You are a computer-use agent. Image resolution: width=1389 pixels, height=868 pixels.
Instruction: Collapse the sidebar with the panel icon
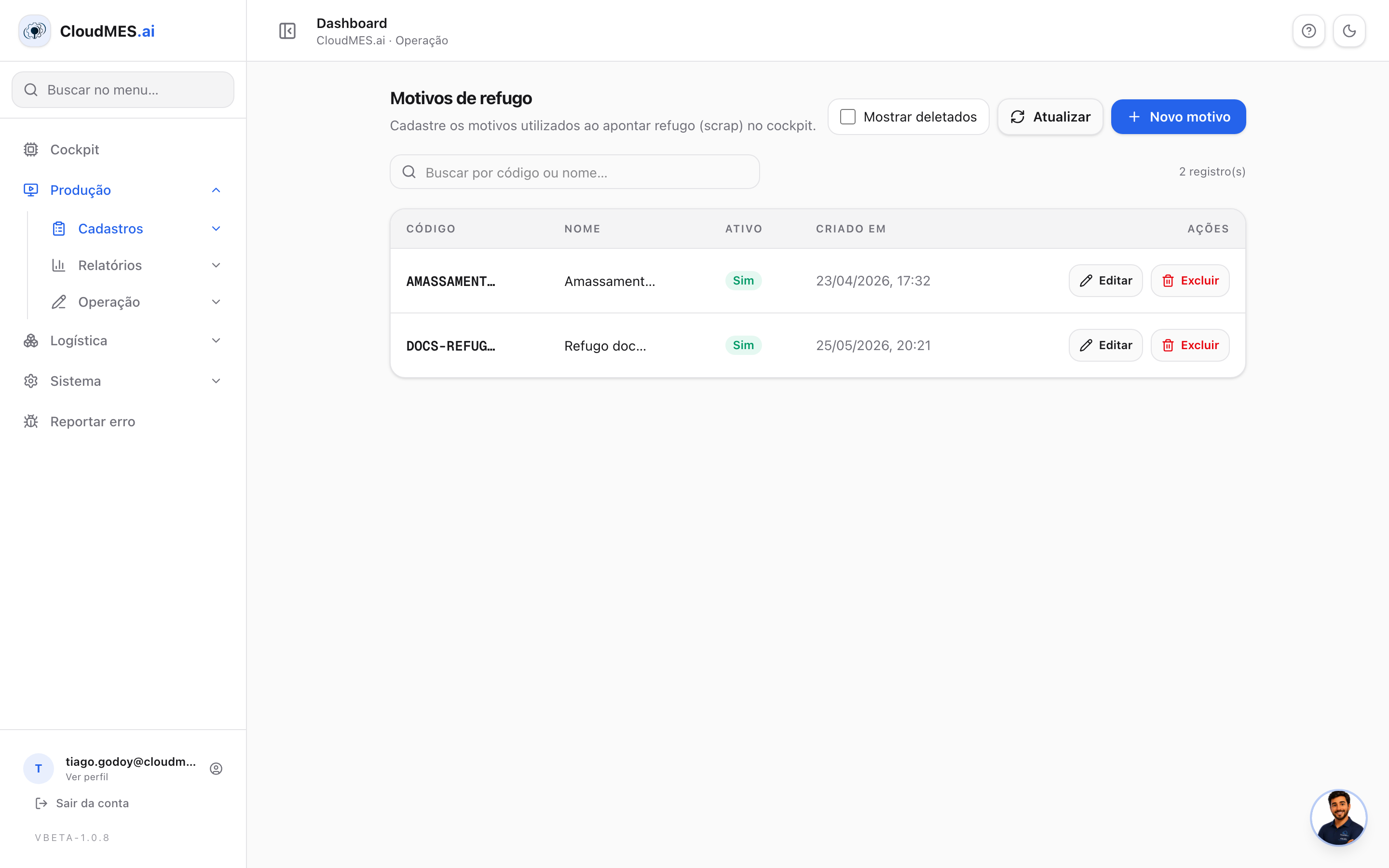click(x=287, y=31)
